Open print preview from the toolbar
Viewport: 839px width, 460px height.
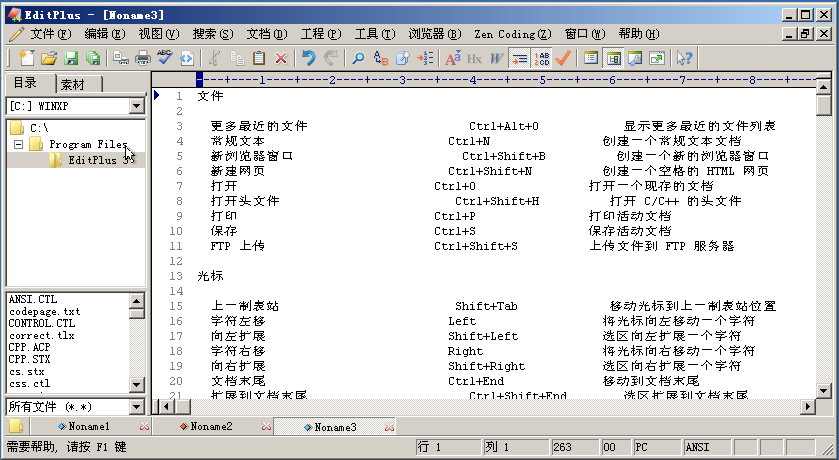(x=121, y=58)
